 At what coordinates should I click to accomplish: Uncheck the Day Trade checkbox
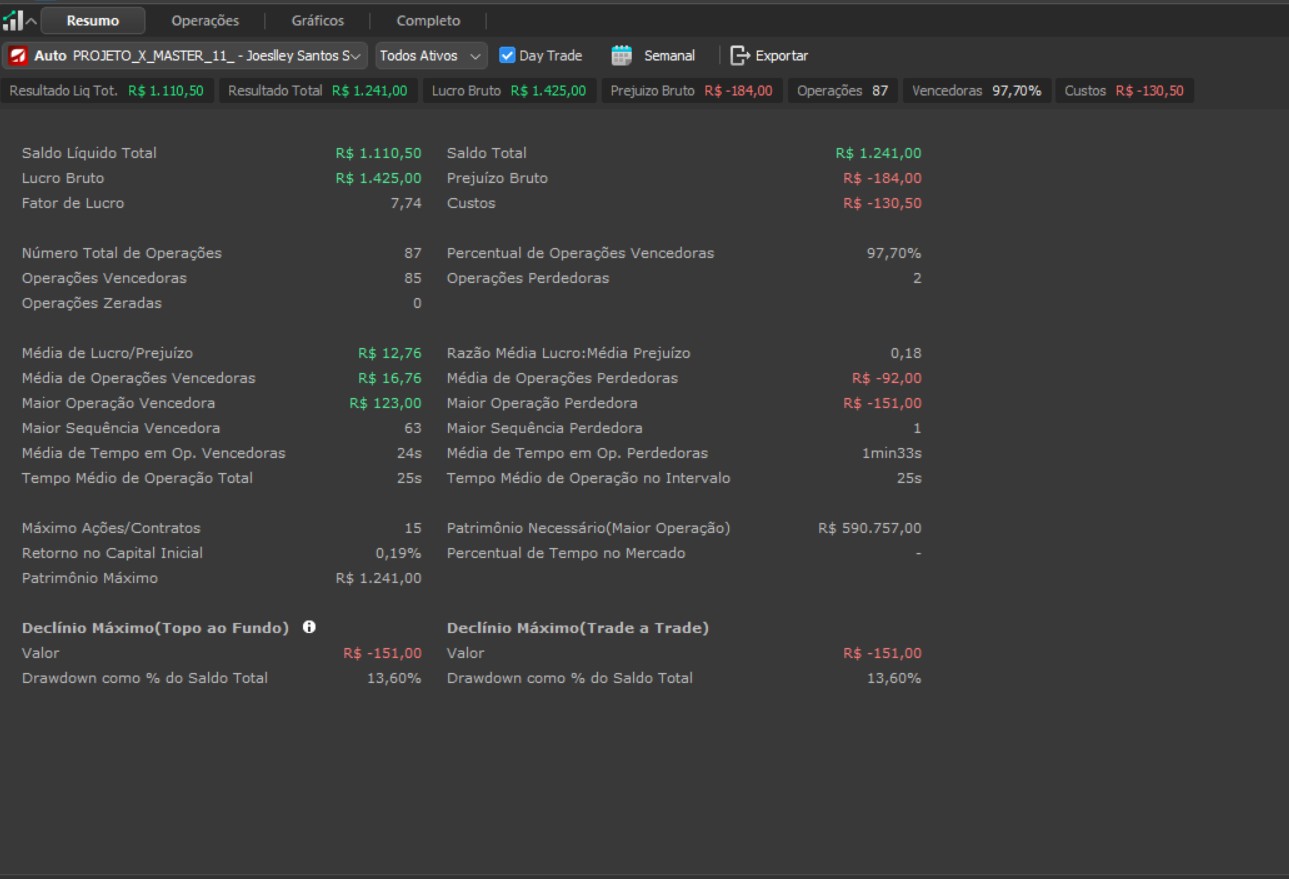pos(507,56)
